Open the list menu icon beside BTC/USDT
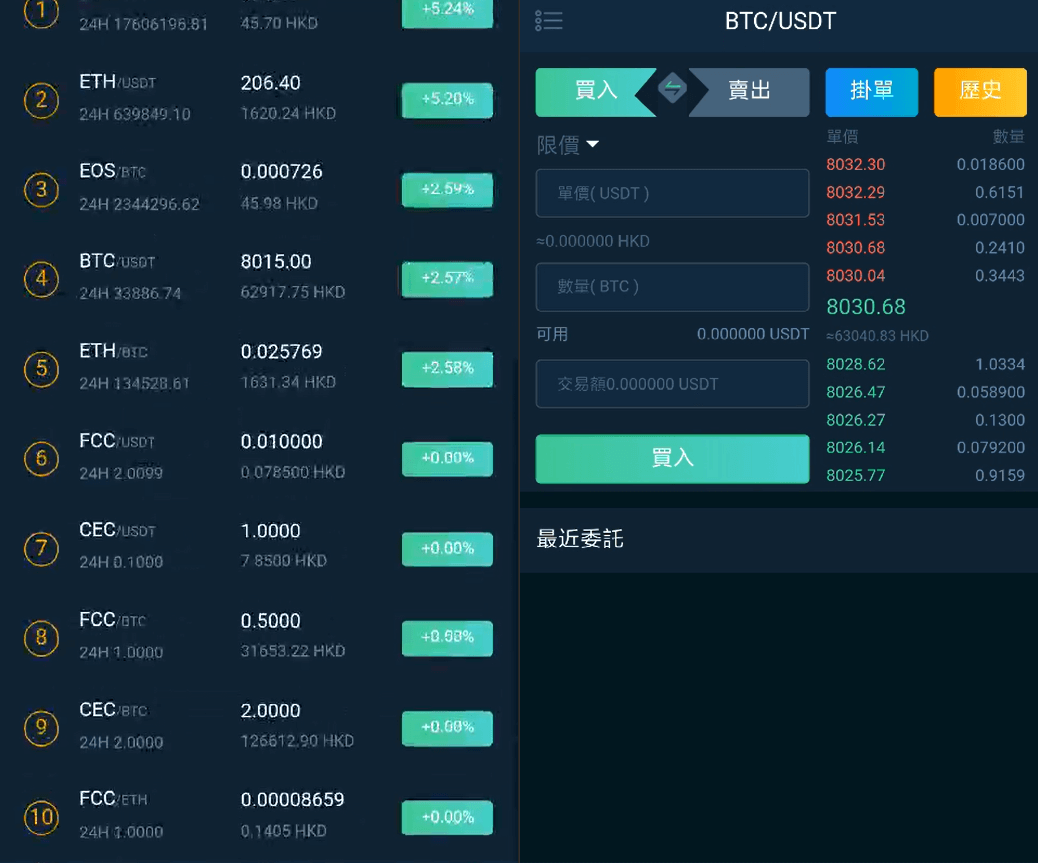 click(549, 21)
